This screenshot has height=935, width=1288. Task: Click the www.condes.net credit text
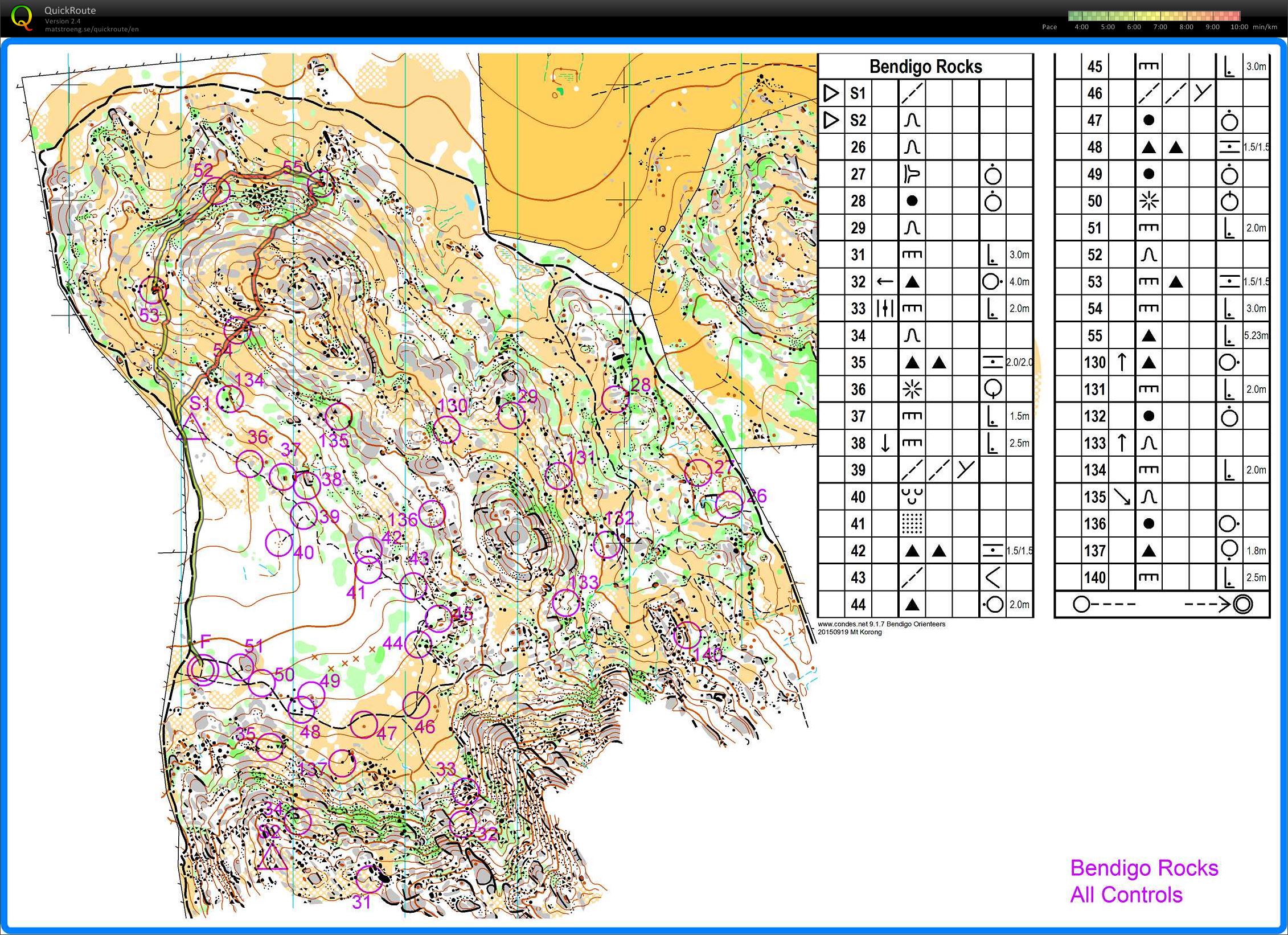coord(881,624)
